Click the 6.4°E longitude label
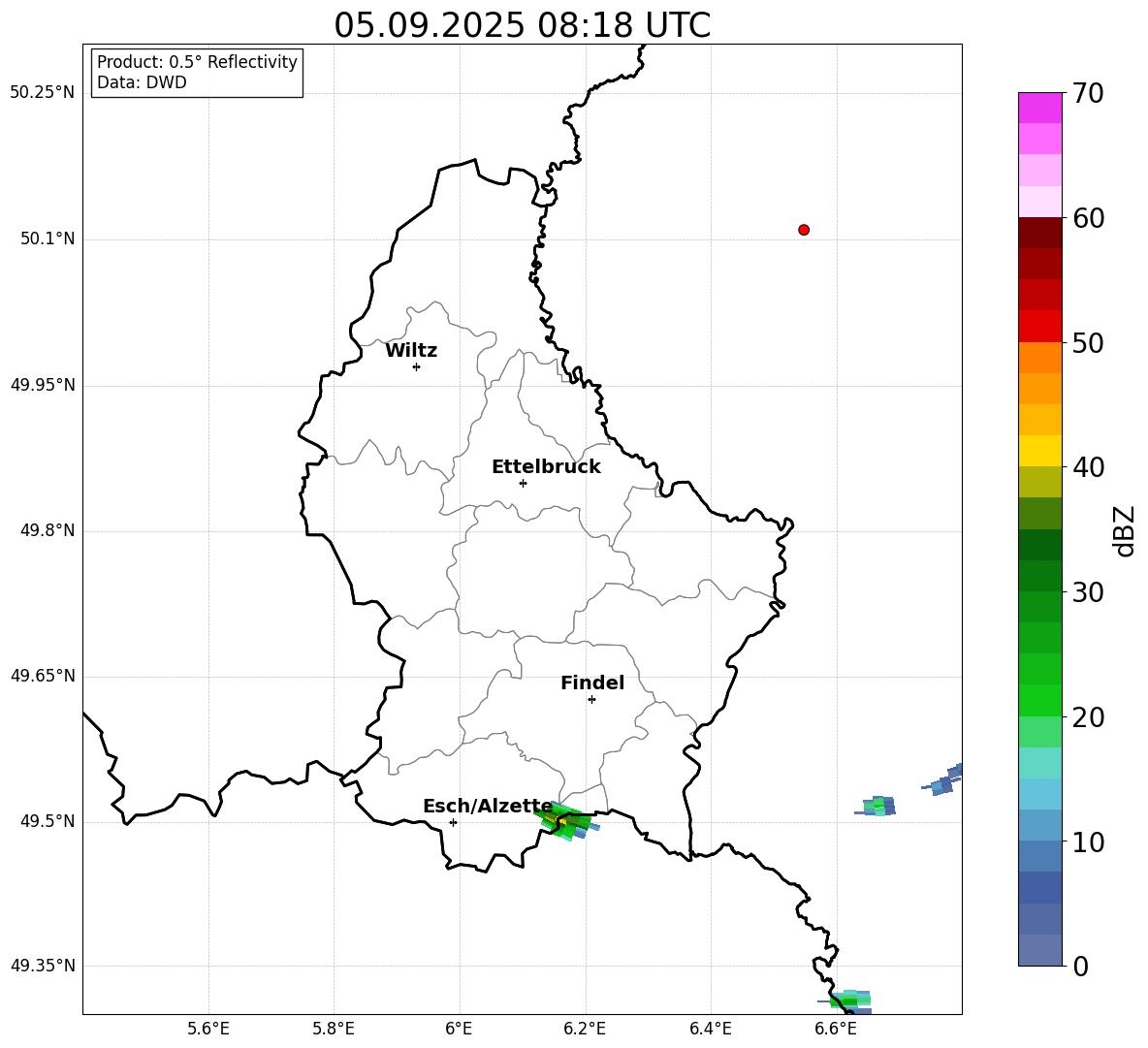 [710, 1029]
